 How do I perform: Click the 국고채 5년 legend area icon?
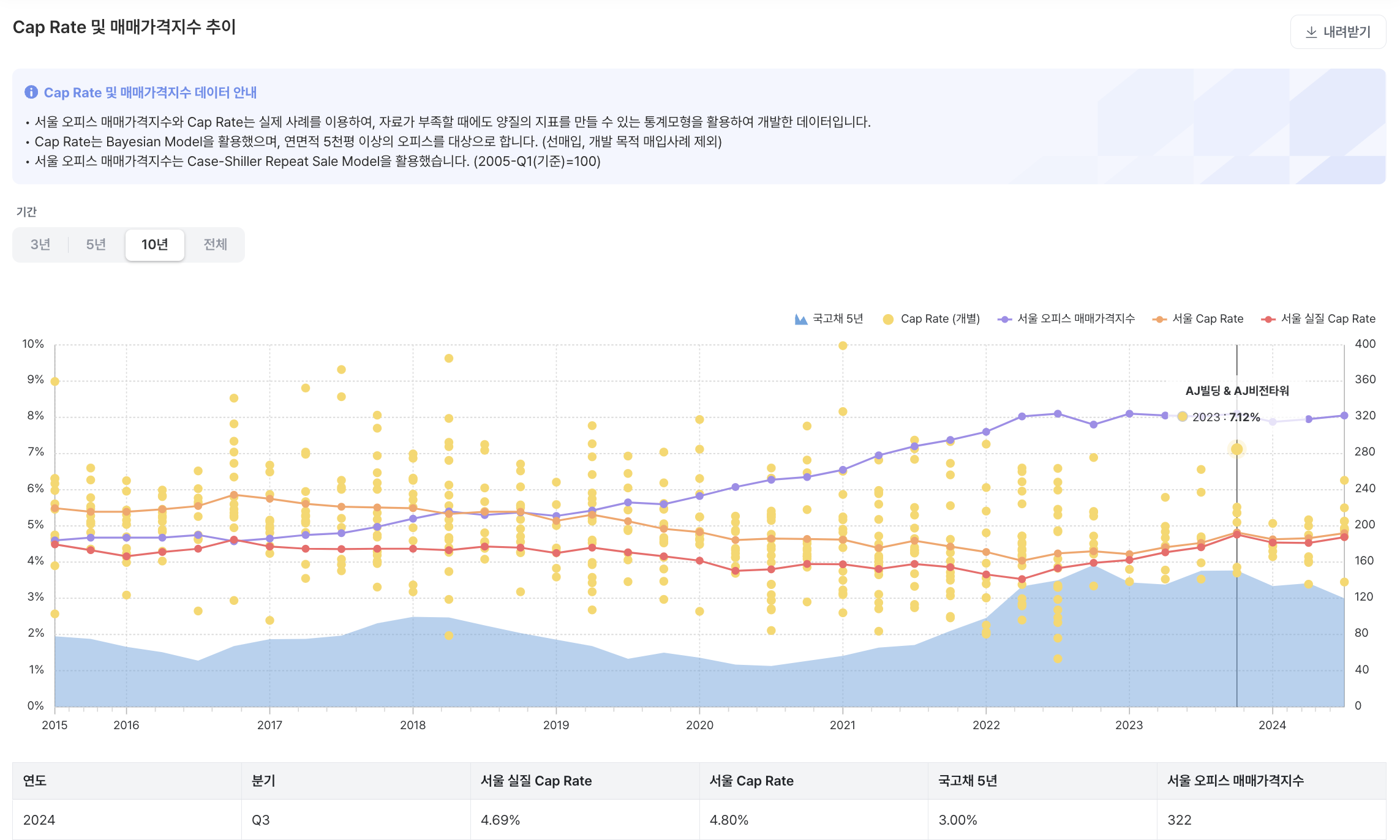pyautogui.click(x=800, y=319)
